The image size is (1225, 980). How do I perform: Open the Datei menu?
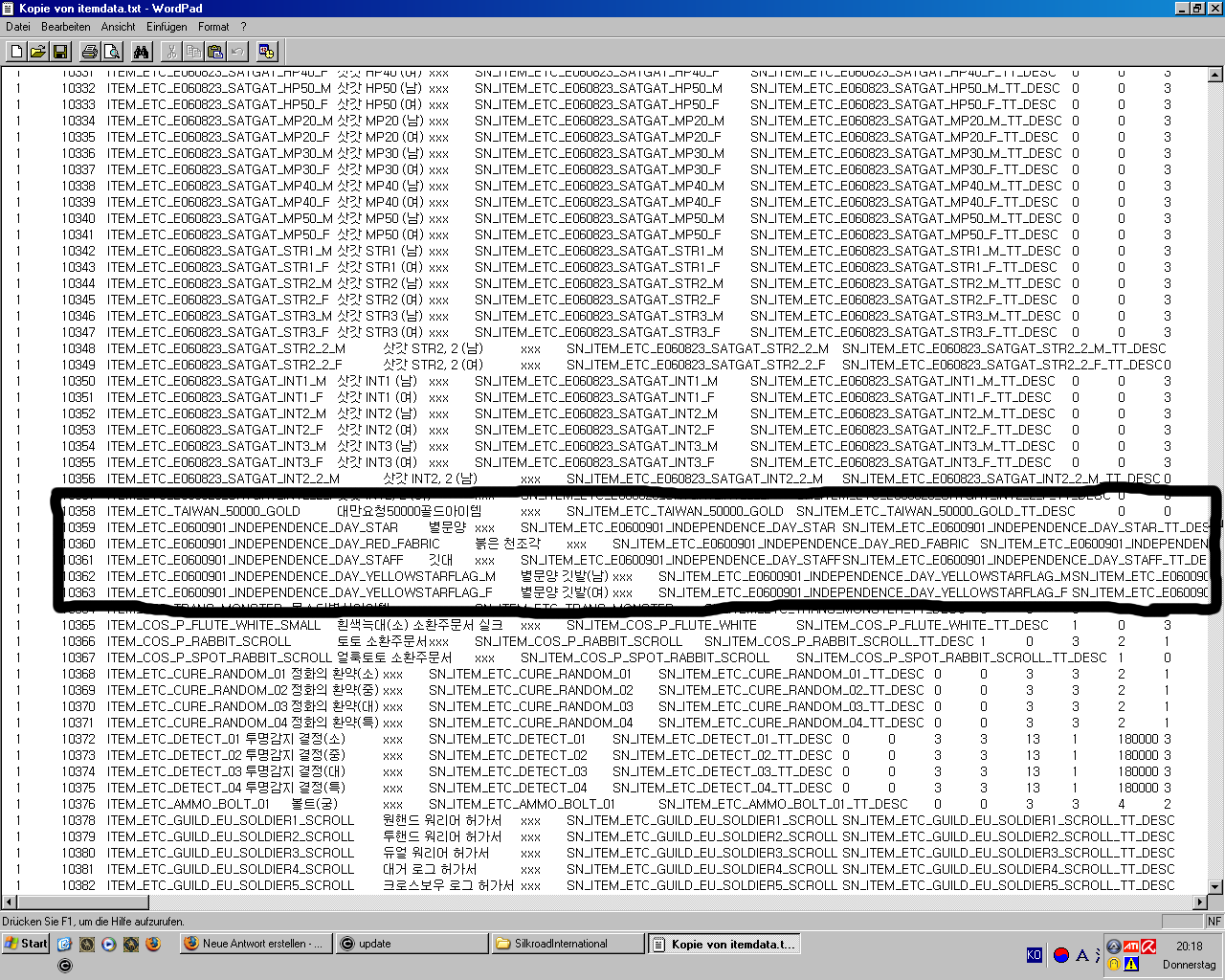pos(18,27)
